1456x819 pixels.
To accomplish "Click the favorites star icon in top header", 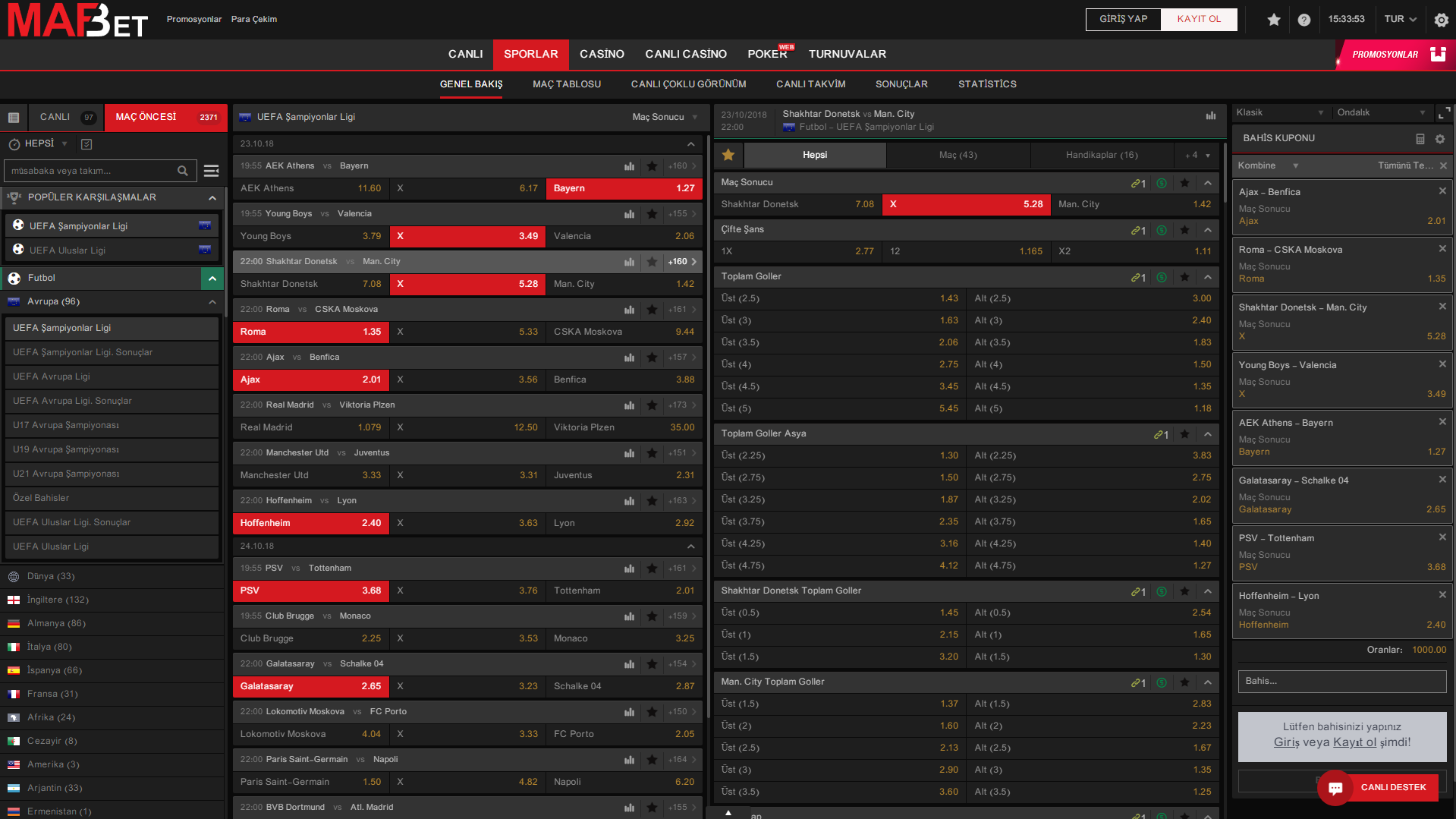I will (x=1274, y=20).
